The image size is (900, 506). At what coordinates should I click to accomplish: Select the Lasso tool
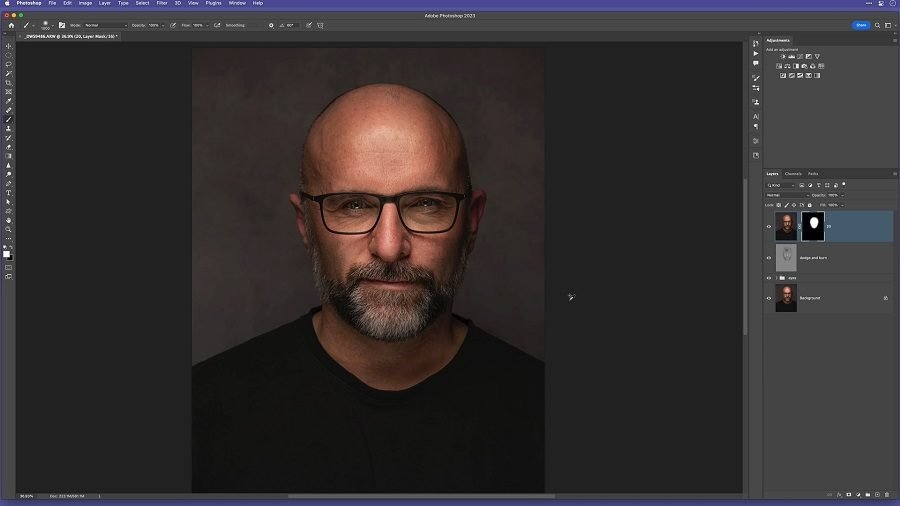9,64
